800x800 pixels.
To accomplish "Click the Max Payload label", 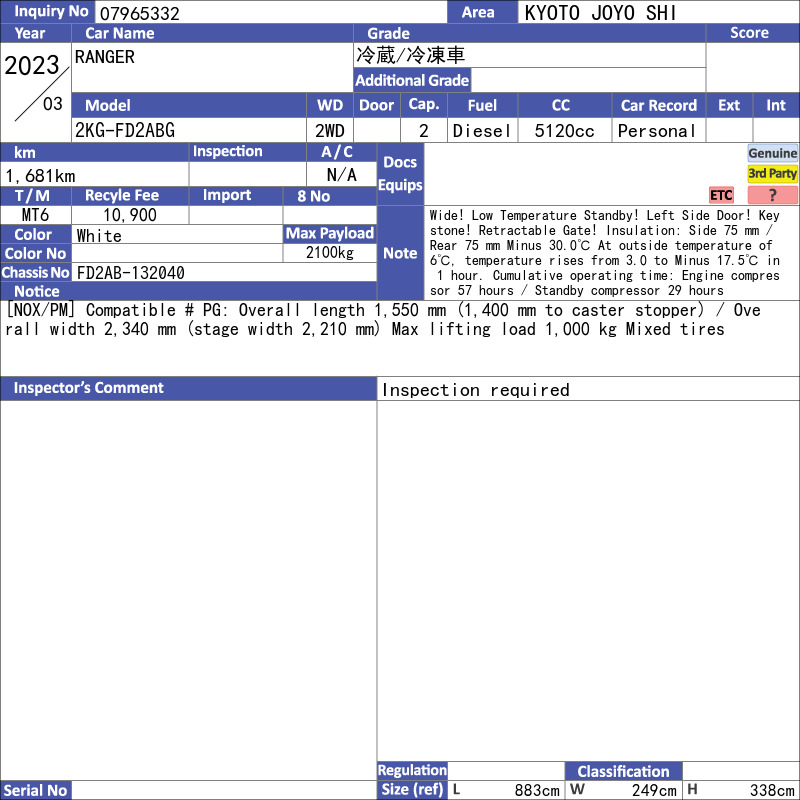I will pos(330,234).
